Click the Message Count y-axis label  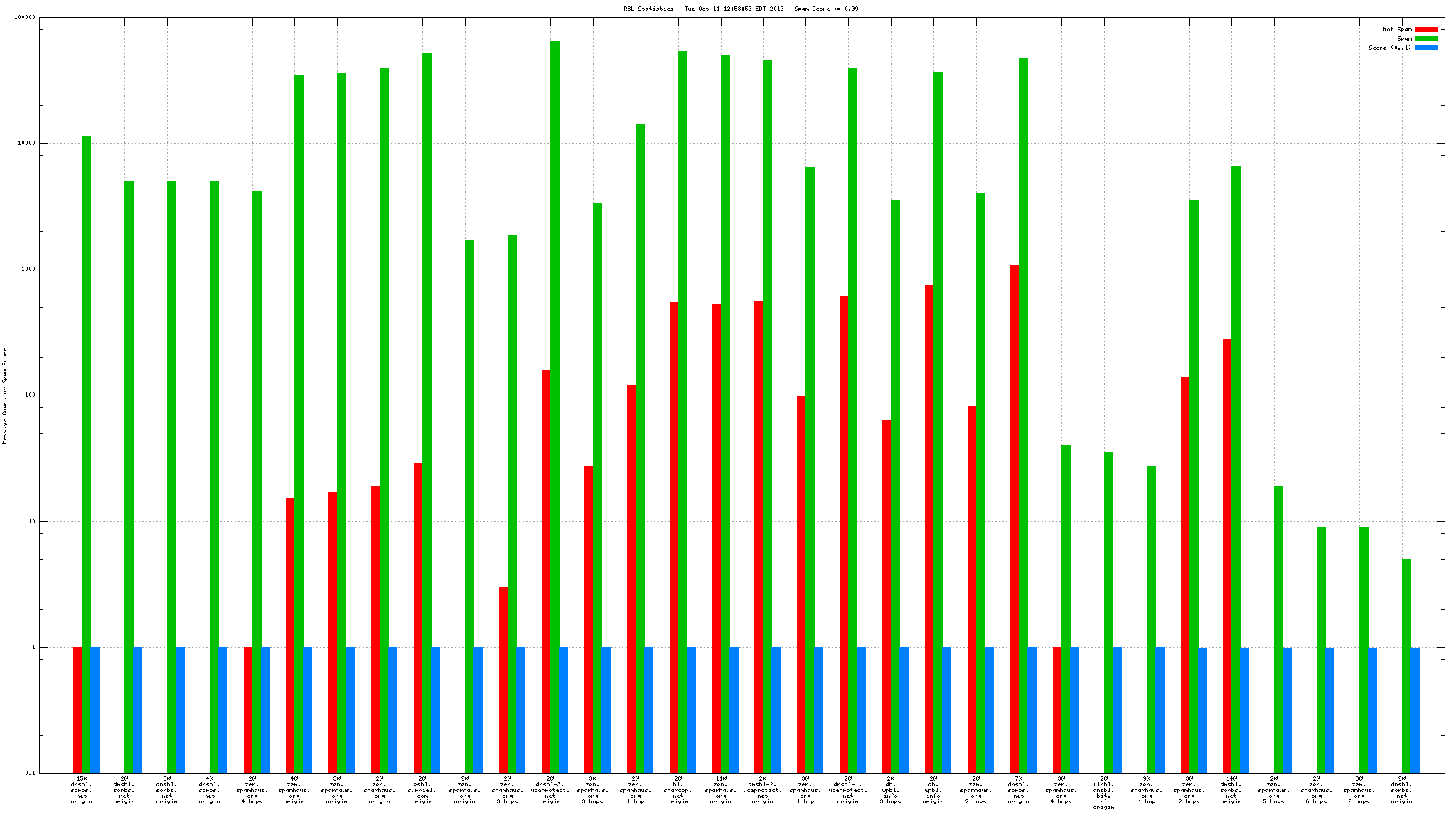click(x=5, y=396)
